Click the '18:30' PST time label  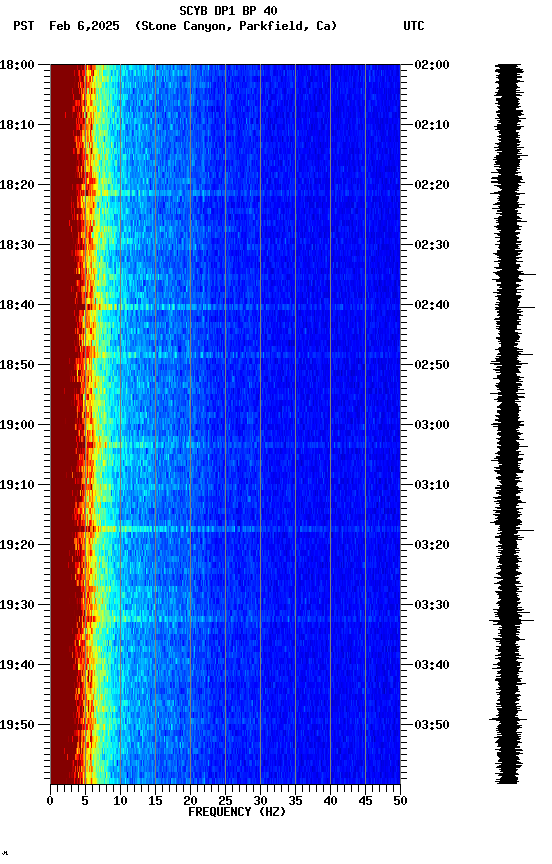point(17,245)
